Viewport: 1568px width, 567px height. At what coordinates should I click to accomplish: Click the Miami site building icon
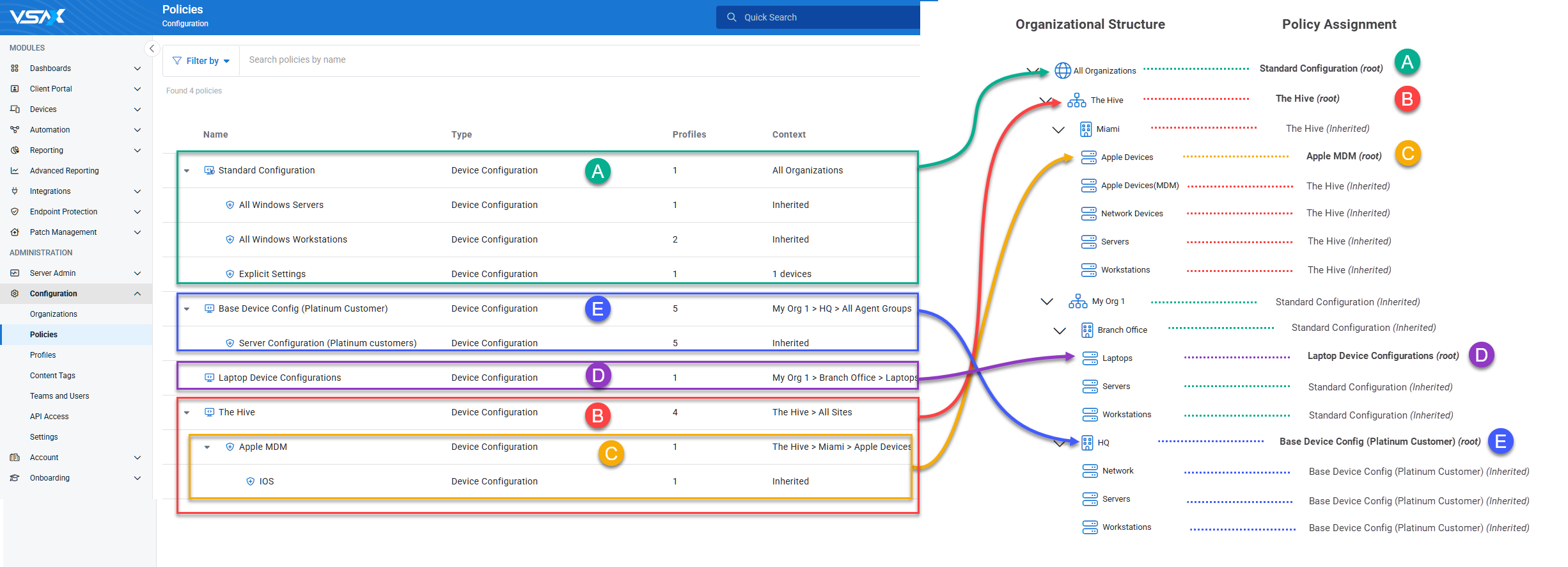[x=1086, y=129]
